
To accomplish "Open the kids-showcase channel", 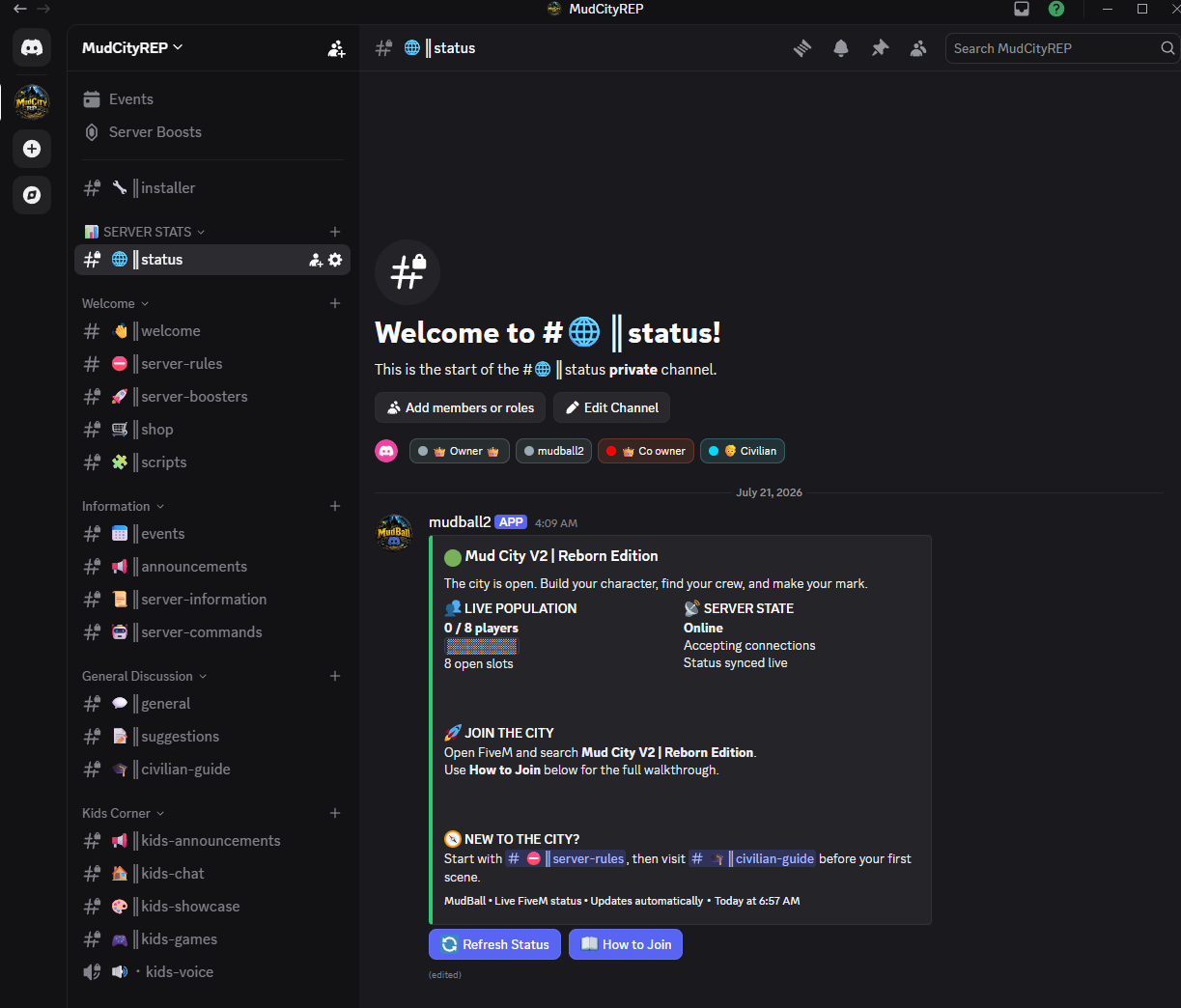I will point(212,907).
